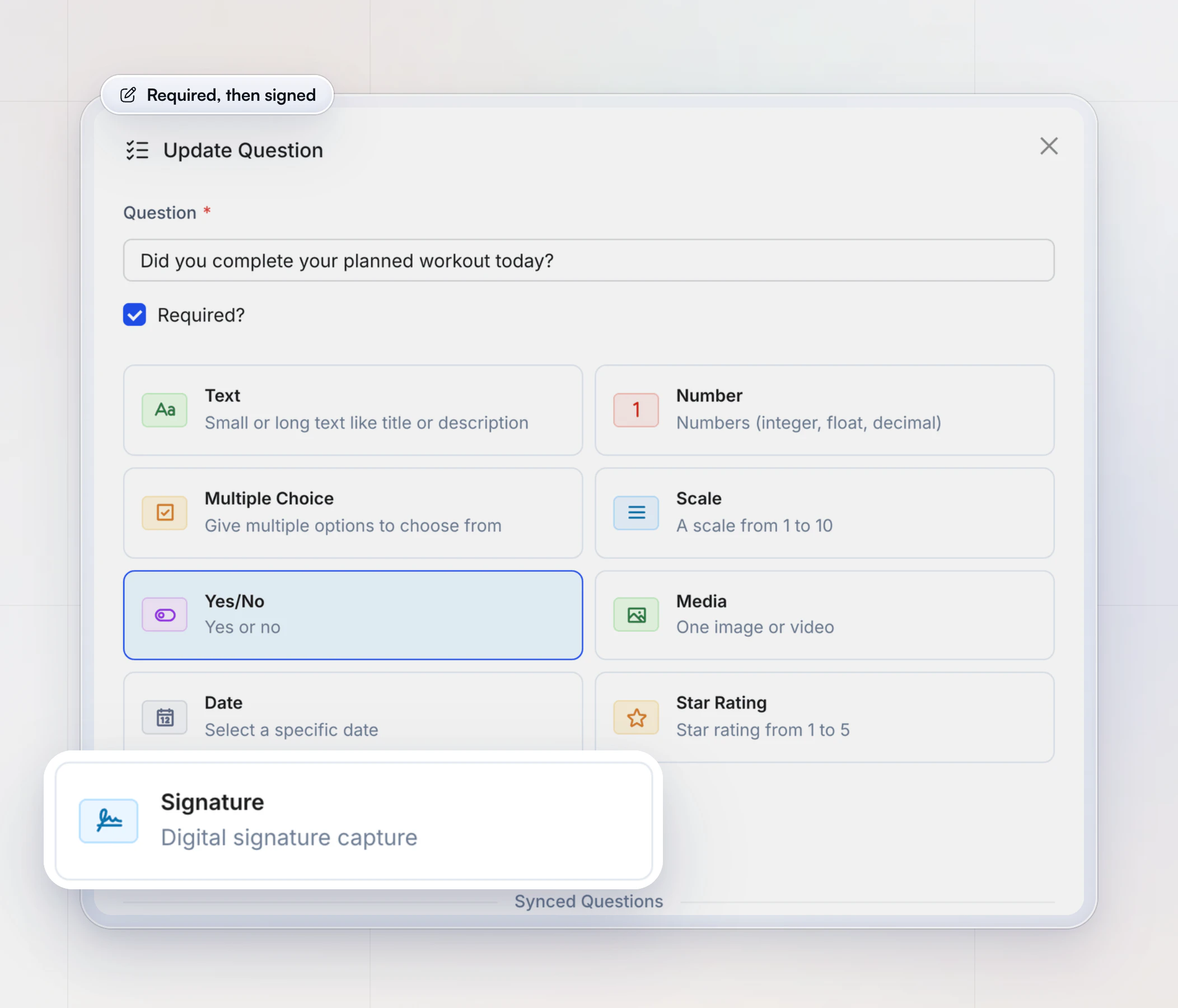Screen dimensions: 1178x1008
Task: Click the edit pencil icon in the tag
Action: click(x=128, y=95)
